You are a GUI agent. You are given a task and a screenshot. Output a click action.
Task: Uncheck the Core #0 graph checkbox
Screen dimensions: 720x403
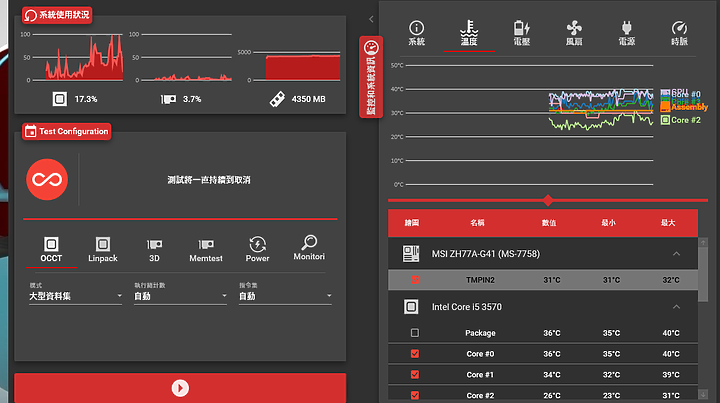pos(415,353)
